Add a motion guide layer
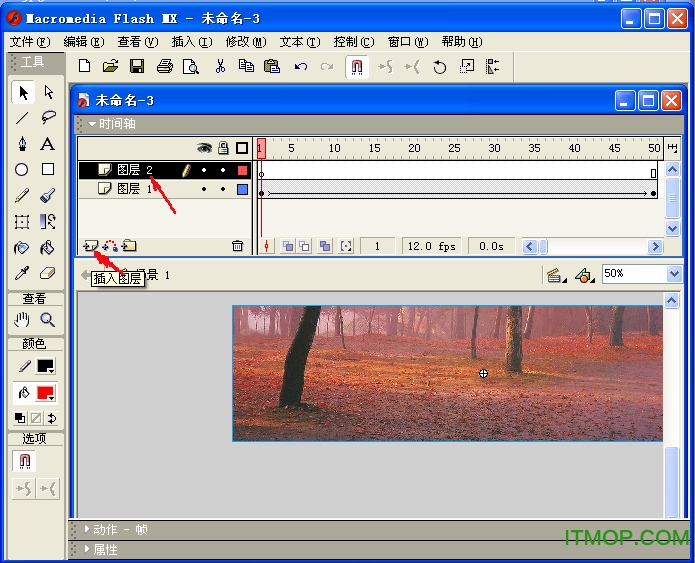 (x=110, y=246)
